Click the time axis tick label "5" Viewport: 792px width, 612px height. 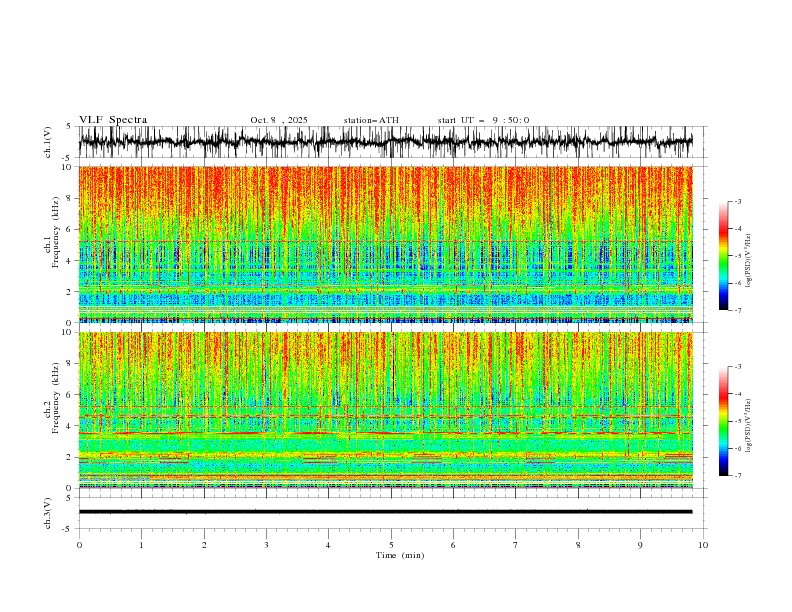[x=391, y=545]
